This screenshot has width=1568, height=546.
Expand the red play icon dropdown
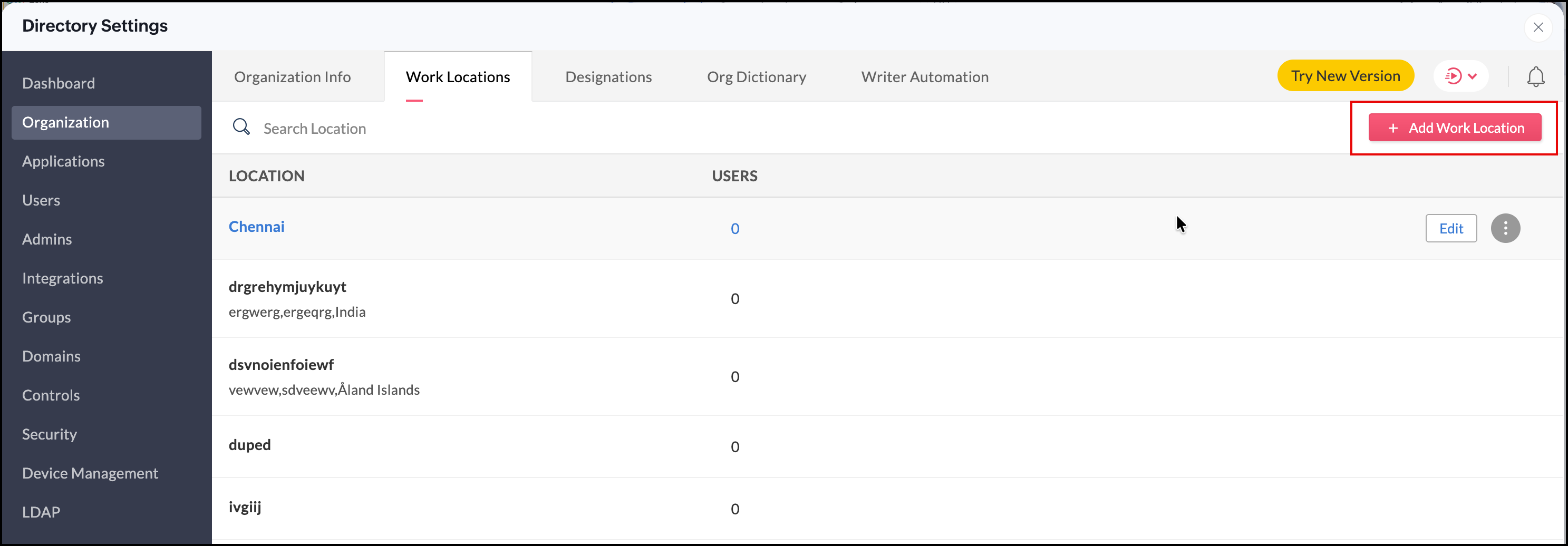(x=1460, y=77)
